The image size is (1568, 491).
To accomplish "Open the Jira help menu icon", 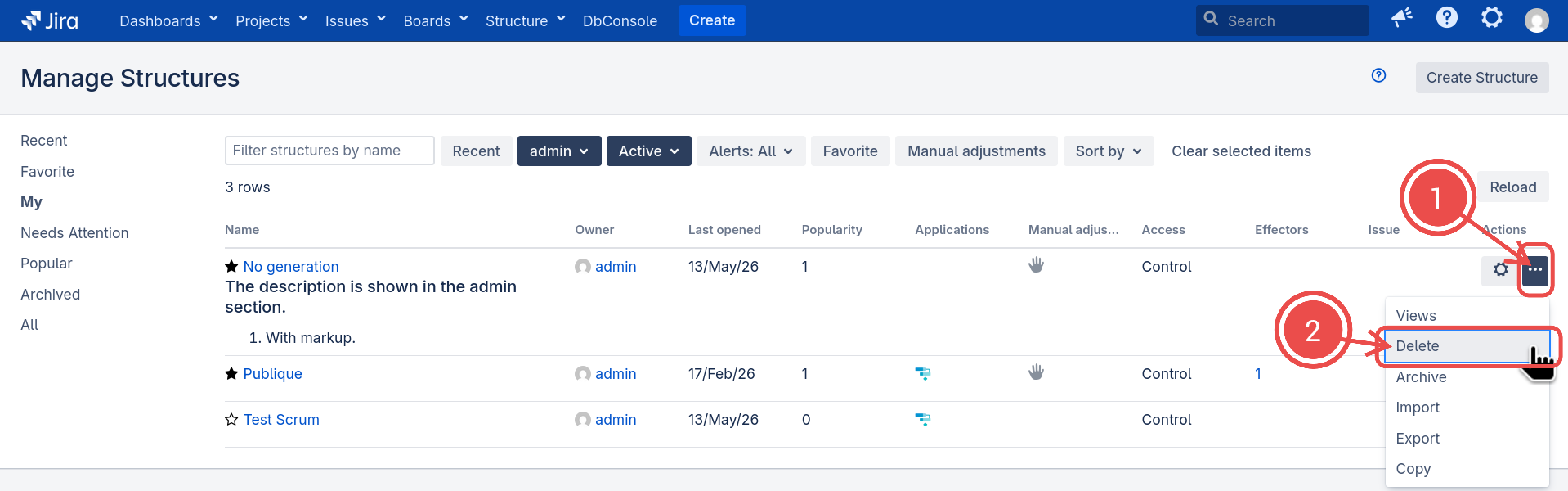I will pos(1447,17).
